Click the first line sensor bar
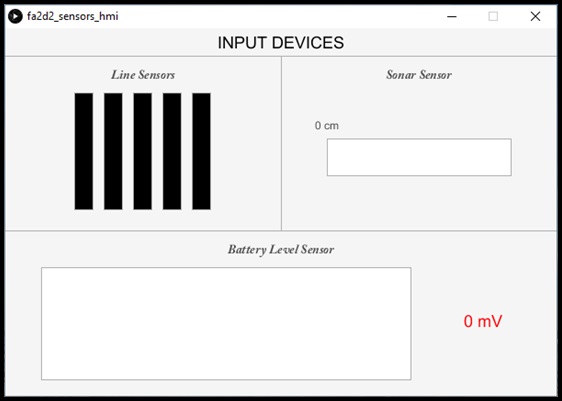 click(x=84, y=151)
